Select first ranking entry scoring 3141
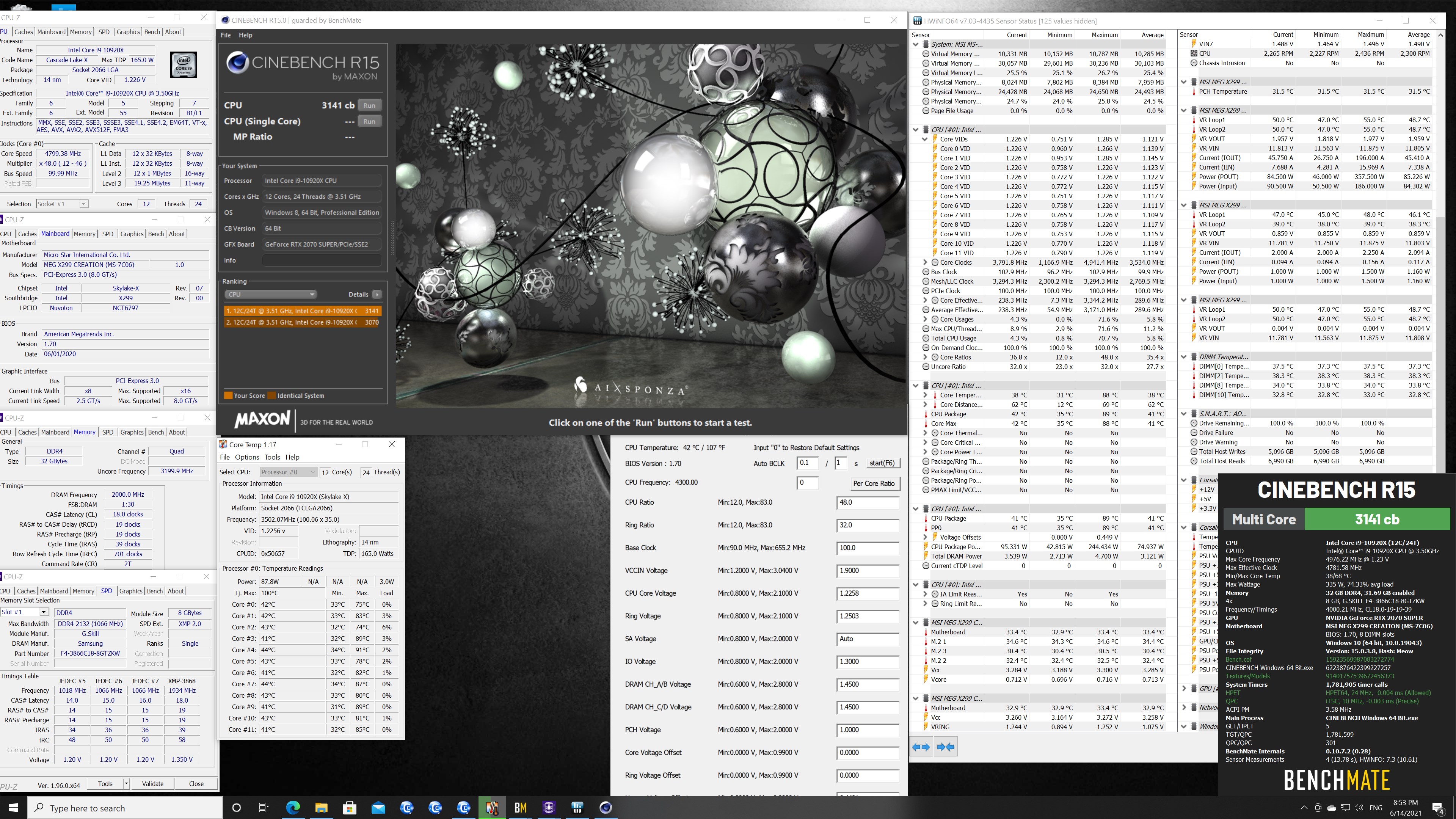Viewport: 1456px width, 819px height. (x=303, y=311)
